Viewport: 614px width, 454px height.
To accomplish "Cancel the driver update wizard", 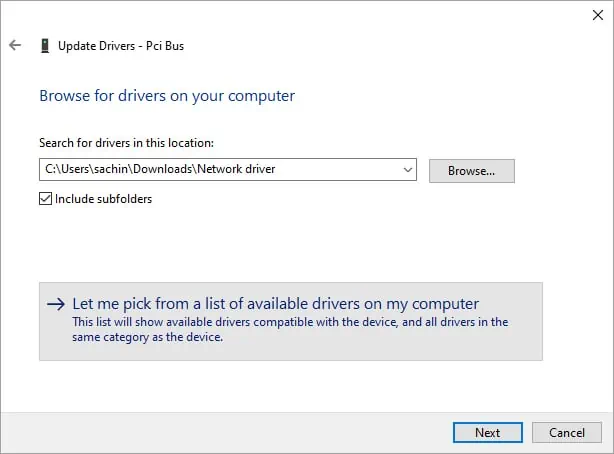I will pyautogui.click(x=567, y=432).
